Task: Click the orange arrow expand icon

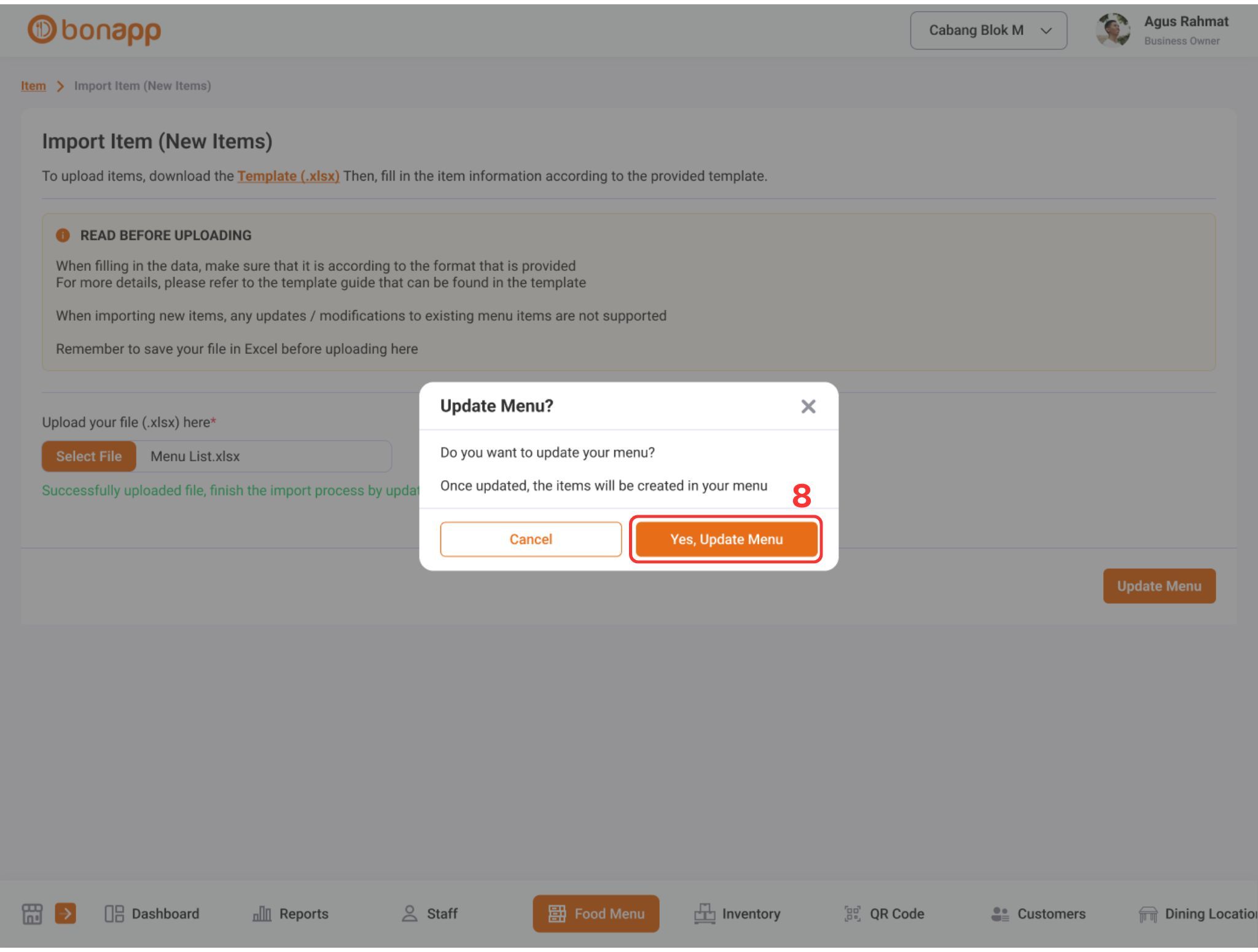Action: (x=66, y=913)
